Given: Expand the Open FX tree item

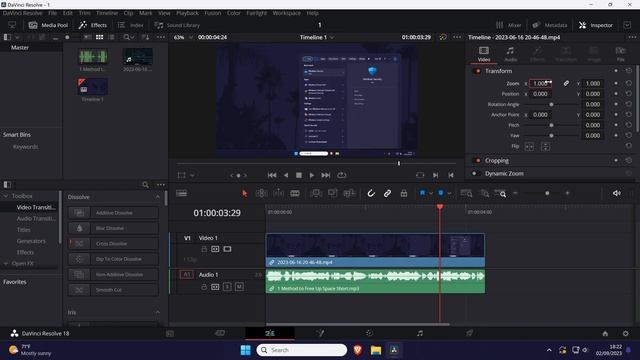Looking at the screenshot, I should point(6,264).
